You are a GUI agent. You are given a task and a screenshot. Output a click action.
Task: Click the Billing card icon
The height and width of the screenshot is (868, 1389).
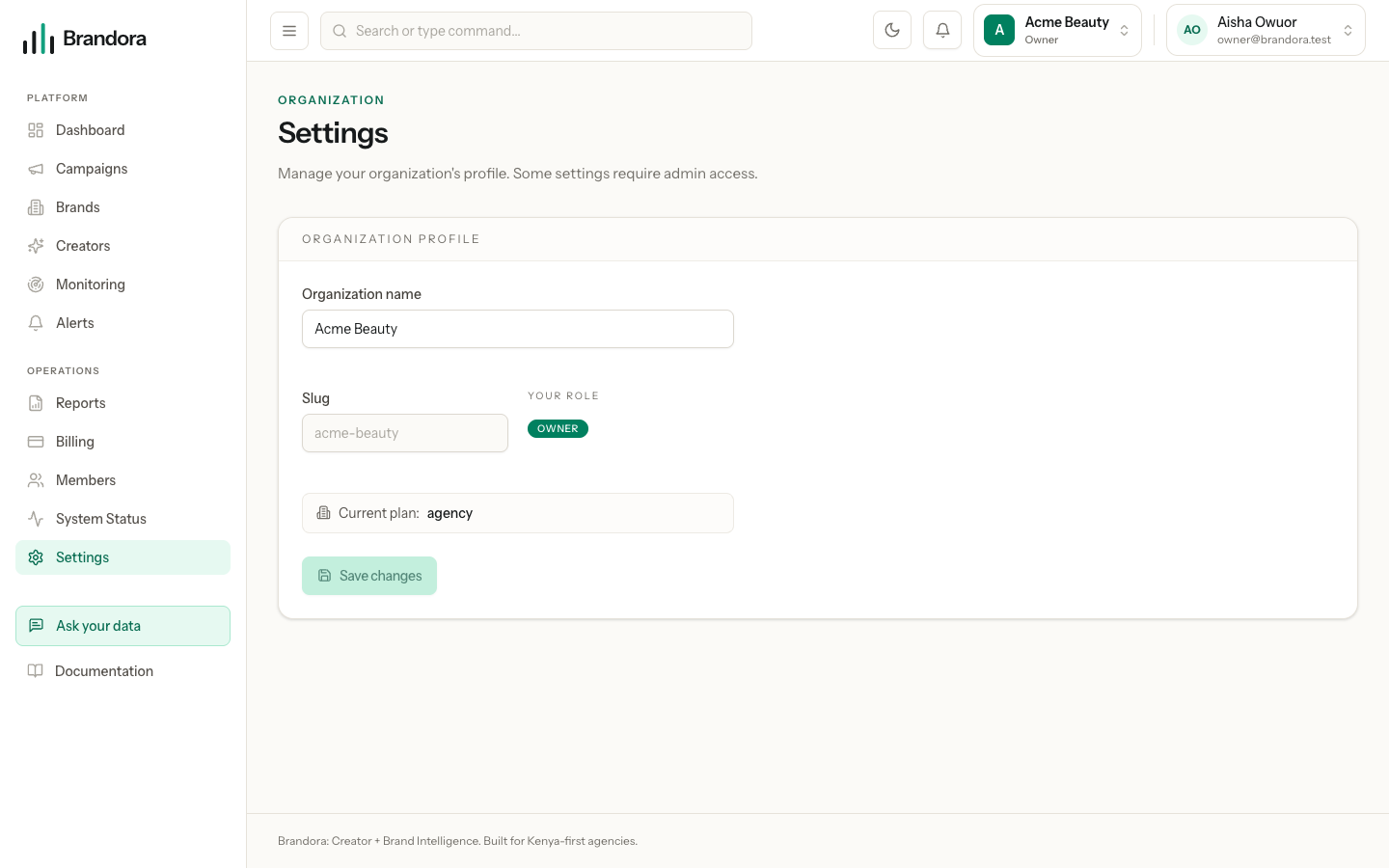coord(36,442)
